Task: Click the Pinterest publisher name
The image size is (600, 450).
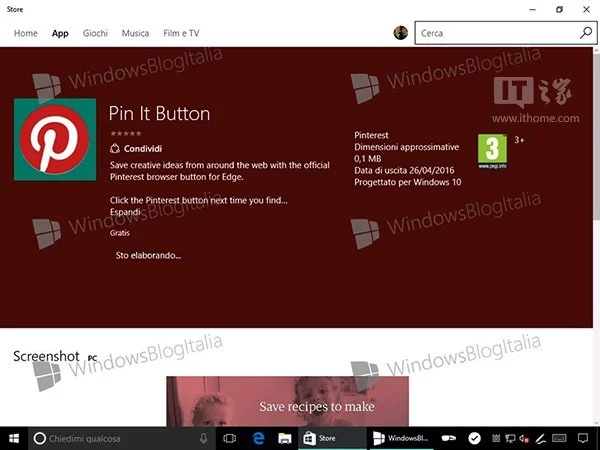Action: click(x=371, y=135)
